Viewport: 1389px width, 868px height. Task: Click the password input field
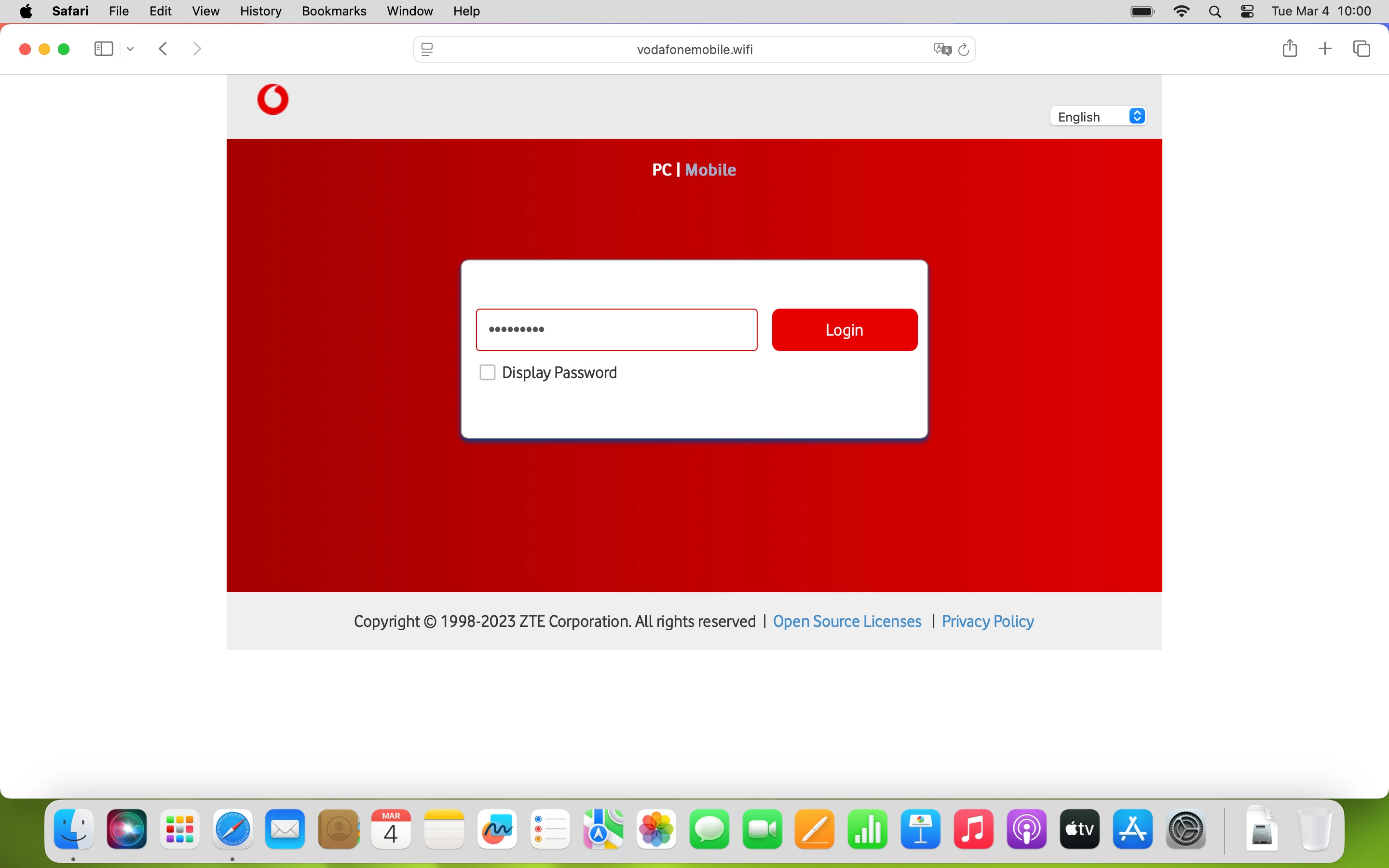pyautogui.click(x=616, y=329)
